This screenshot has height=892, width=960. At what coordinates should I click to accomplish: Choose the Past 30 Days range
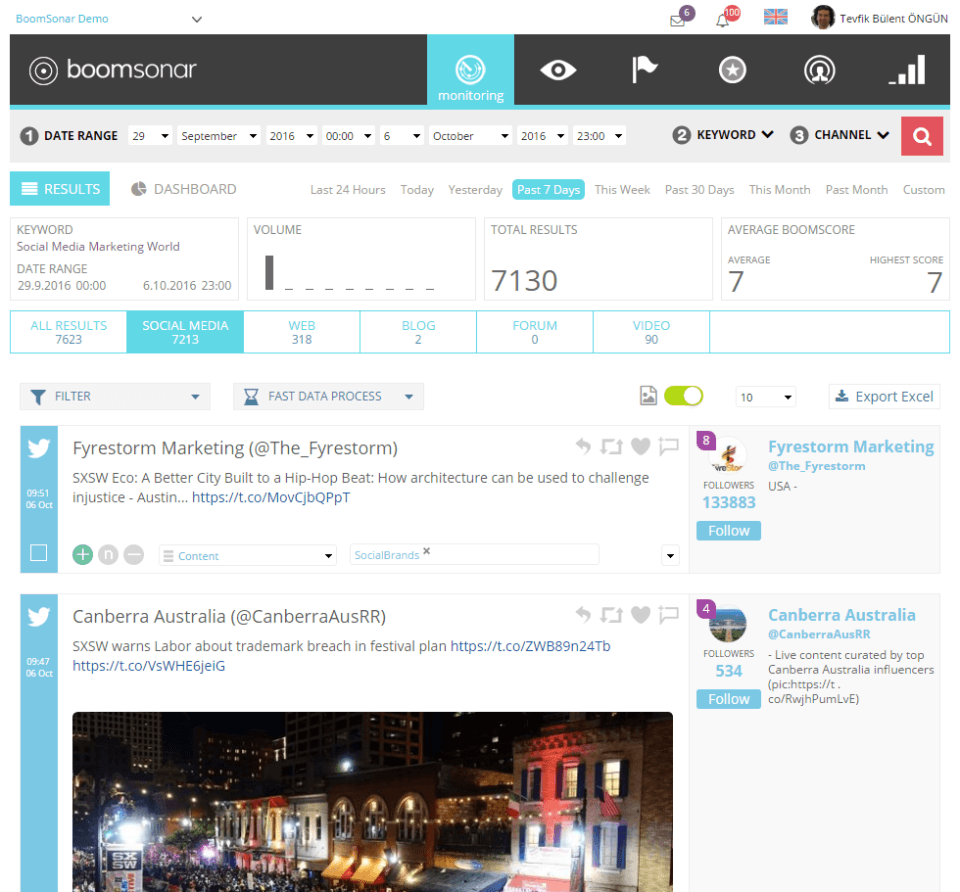pyautogui.click(x=699, y=190)
